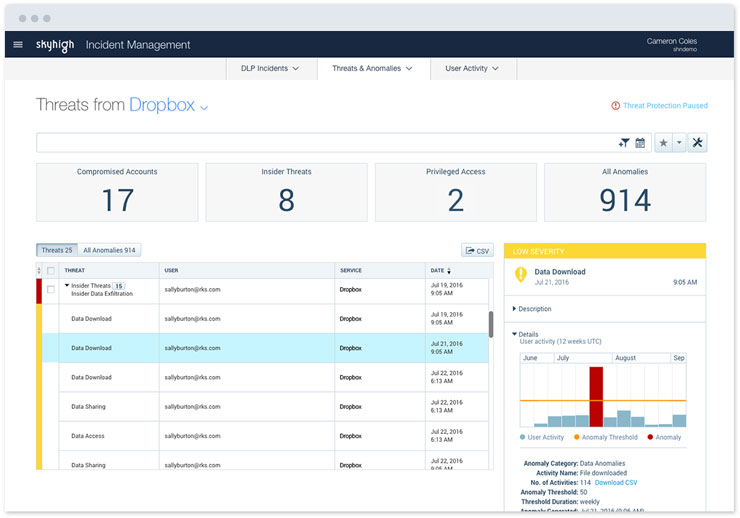Open the Insider Threats 8 card
The image size is (740, 518).
[x=286, y=192]
